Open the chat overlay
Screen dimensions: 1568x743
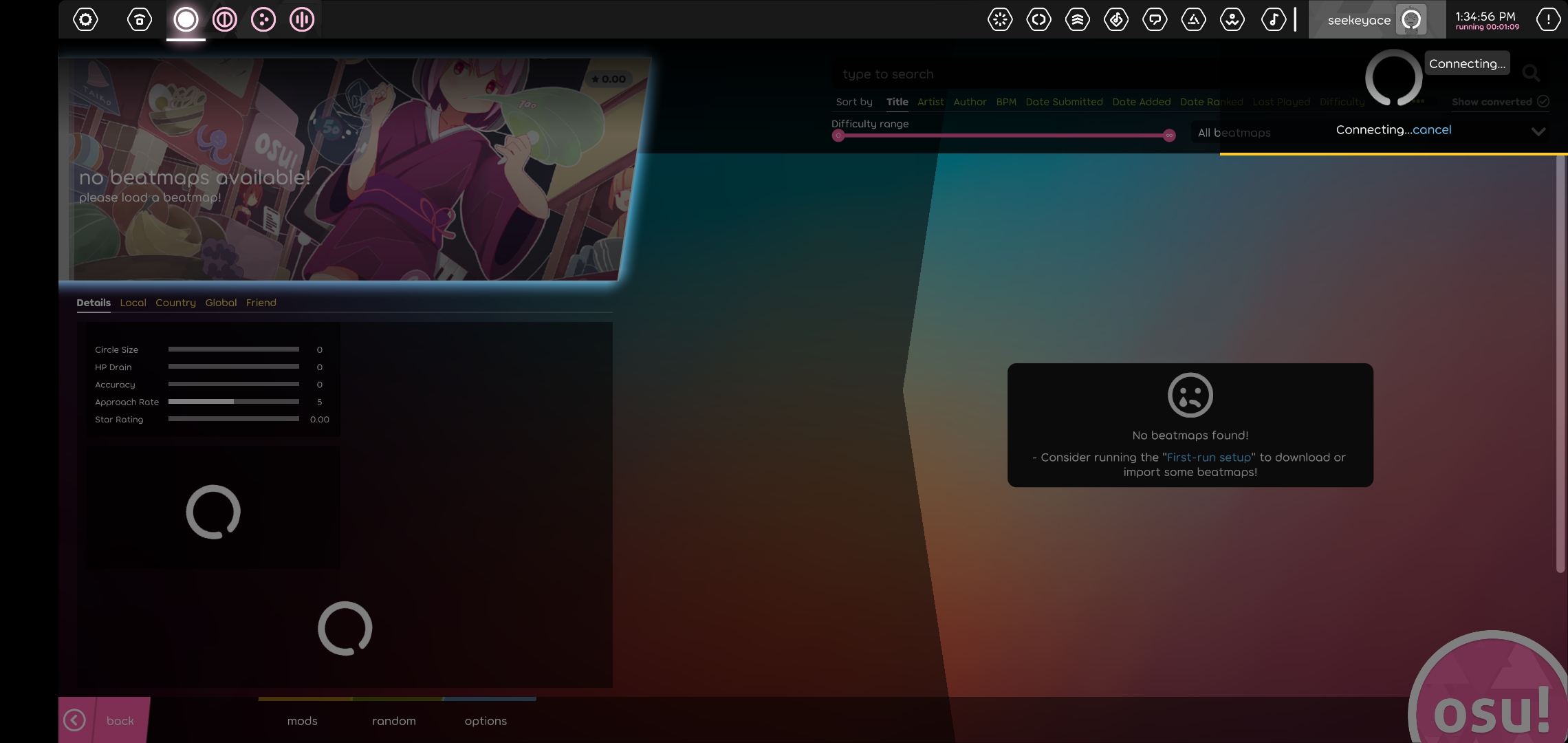pyautogui.click(x=1155, y=19)
